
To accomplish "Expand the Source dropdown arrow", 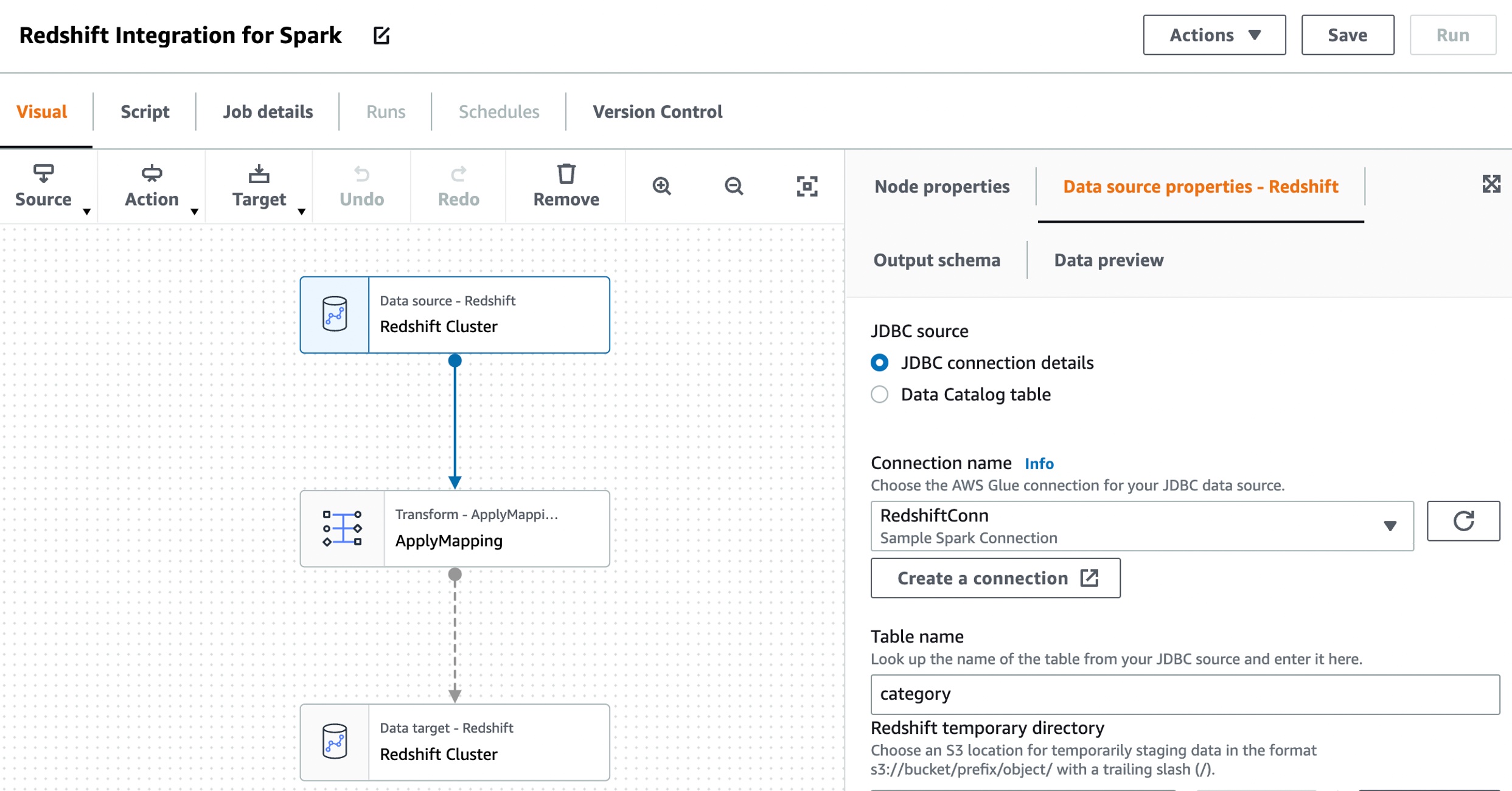I will coord(87,212).
